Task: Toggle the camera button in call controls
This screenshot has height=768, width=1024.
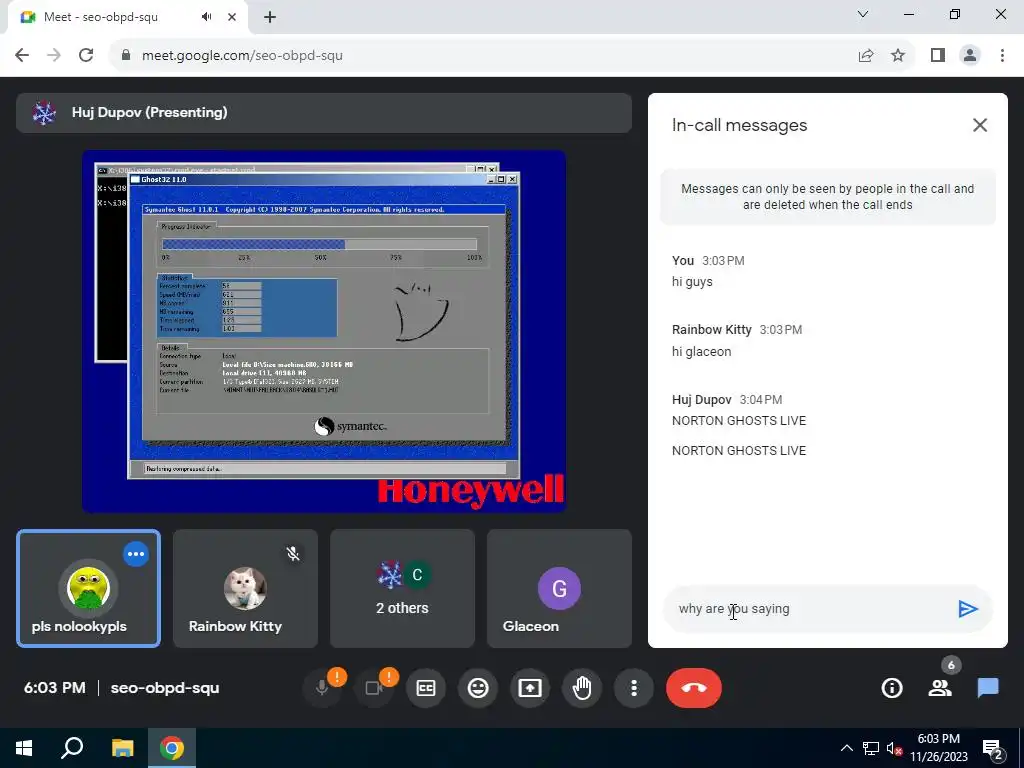Action: [x=374, y=688]
